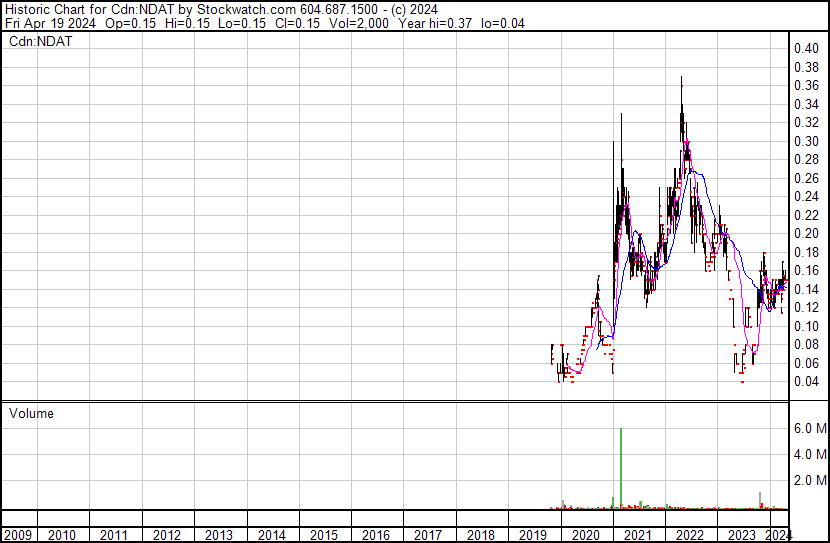This screenshot has height=543, width=830.
Task: Click the highest price peak in 2022
Action: click(x=682, y=78)
